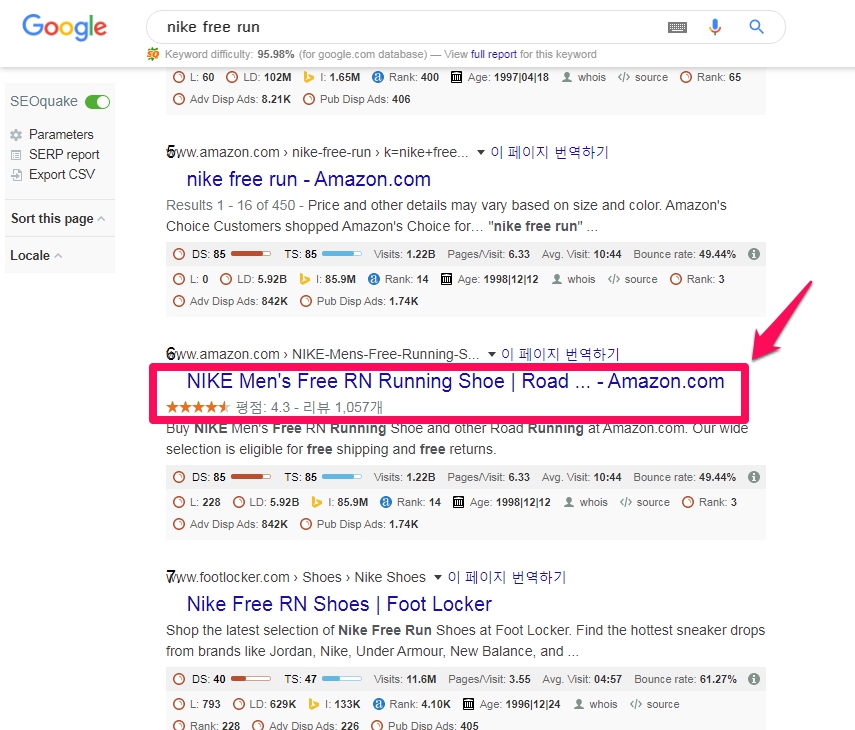Viewport: 855px width, 730px height.
Task: Click the DS 85 bar in first Amazon result
Action: (x=250, y=254)
